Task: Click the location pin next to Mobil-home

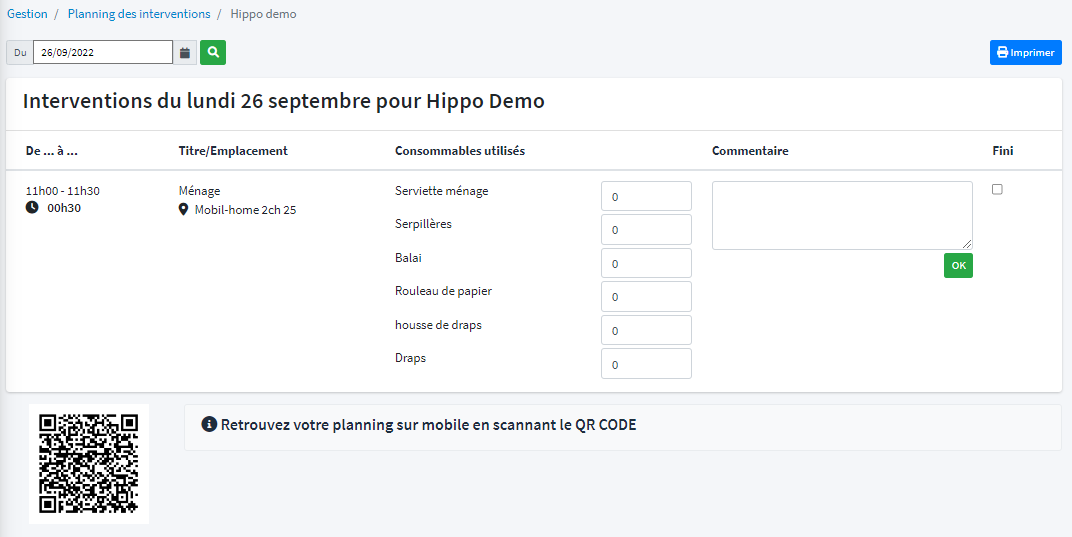Action: point(184,210)
